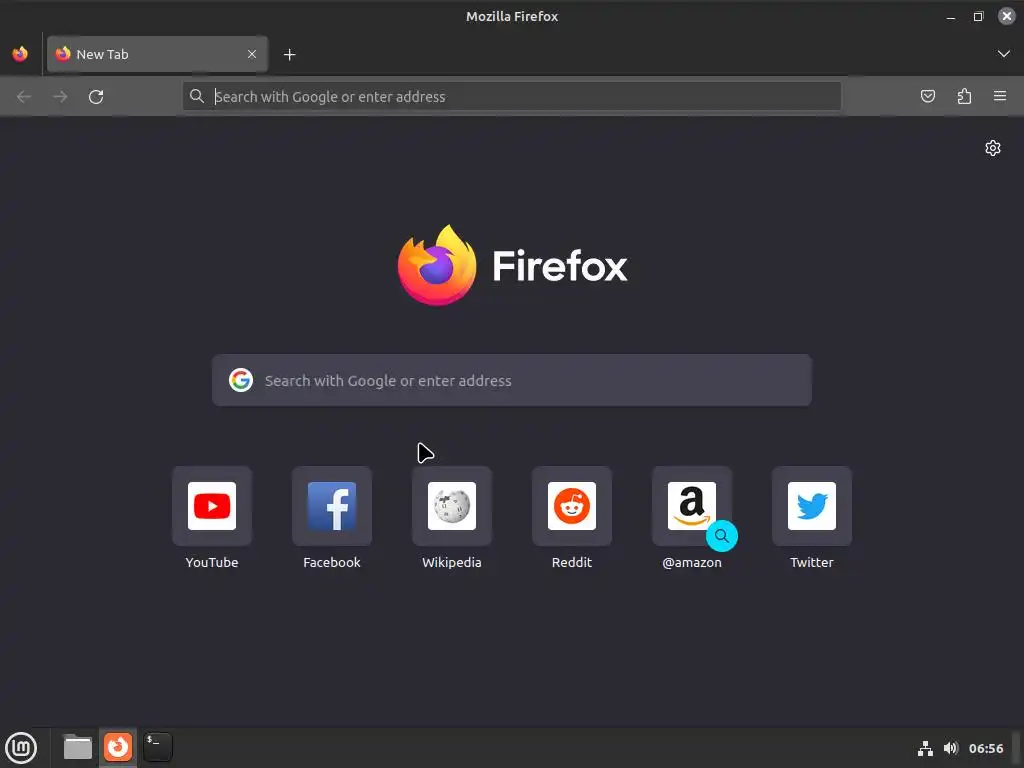Click the @amazon label text

pyautogui.click(x=692, y=562)
